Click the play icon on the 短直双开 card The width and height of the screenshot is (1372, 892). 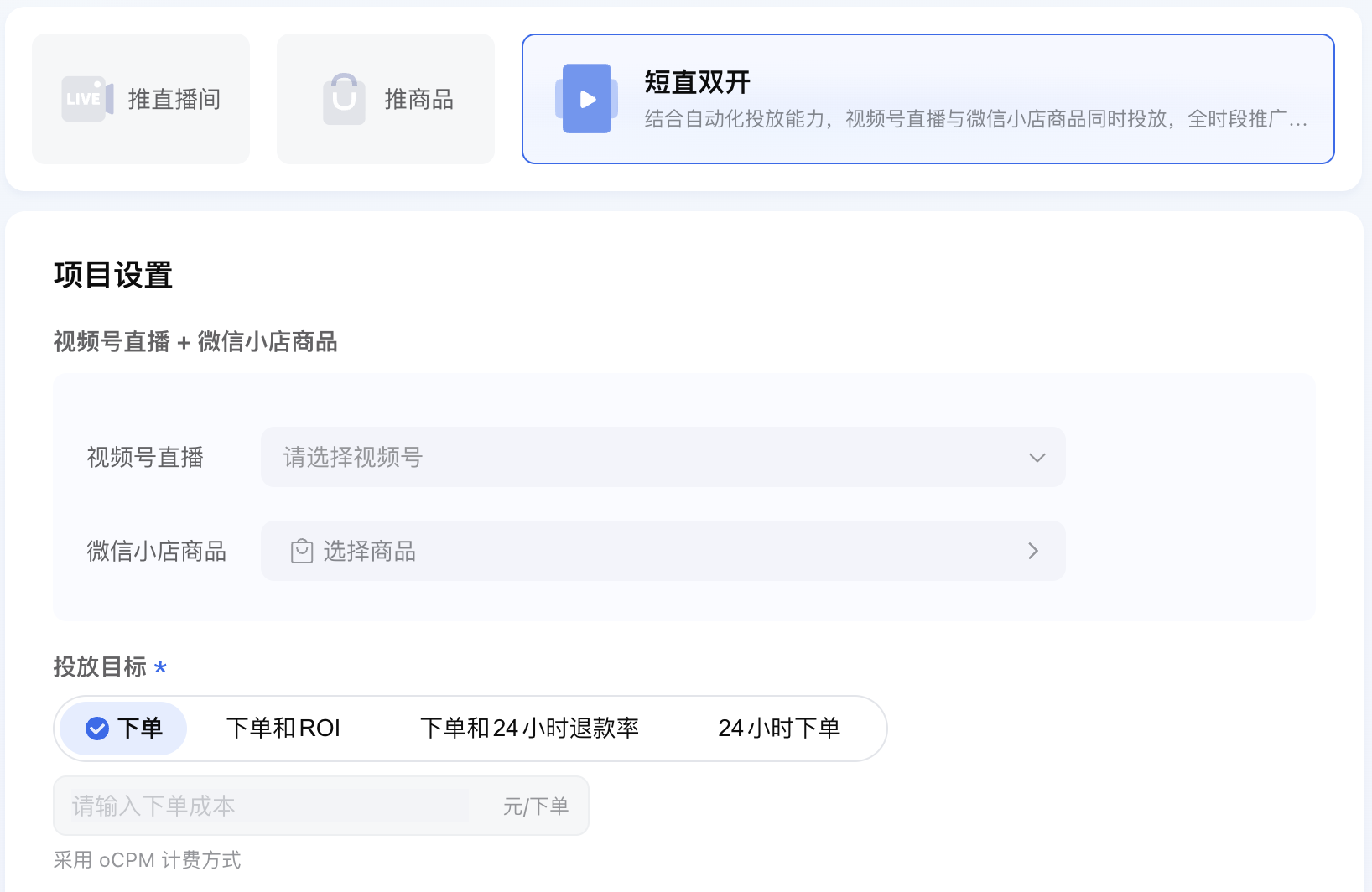click(586, 98)
